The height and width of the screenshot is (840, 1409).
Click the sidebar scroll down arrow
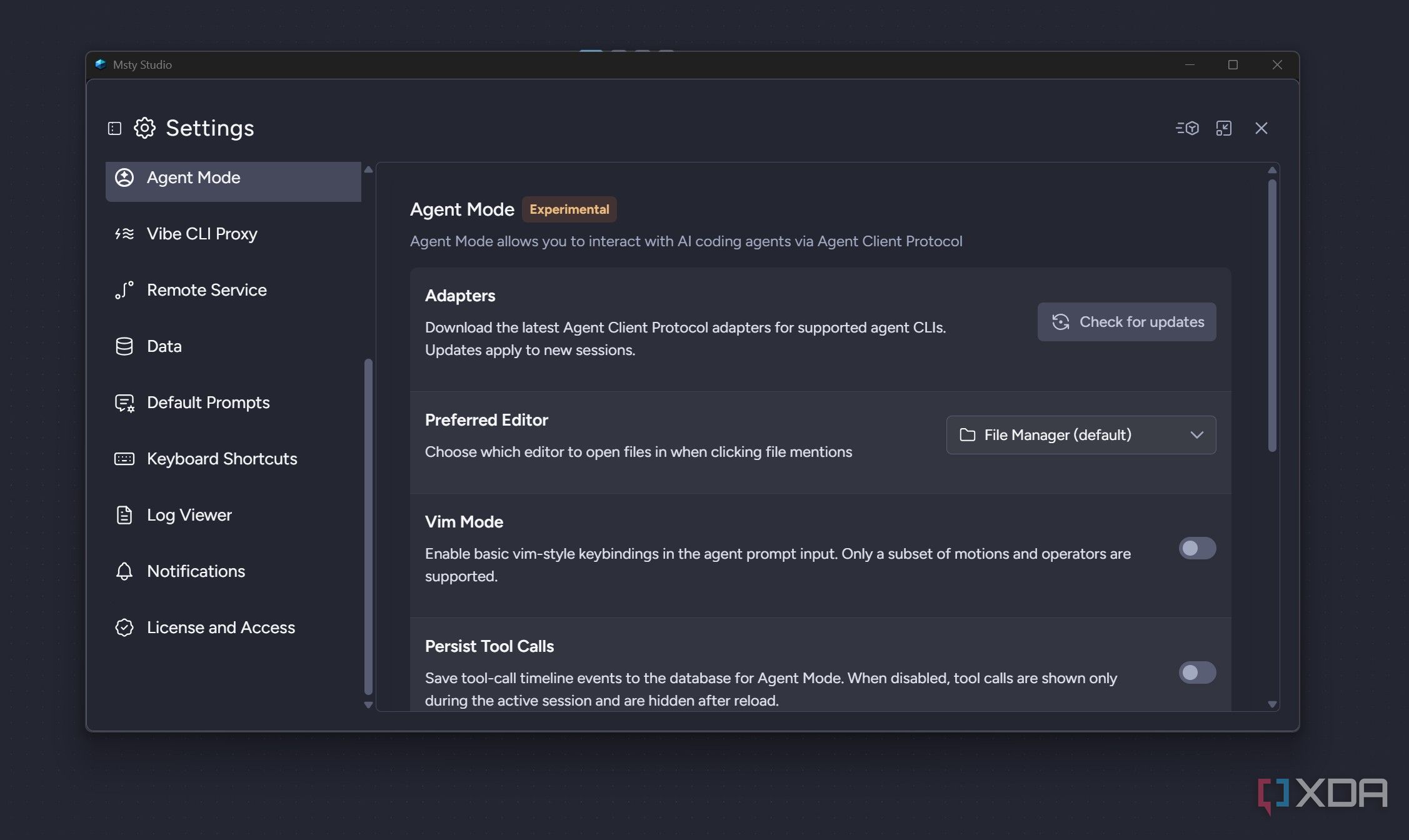368,705
